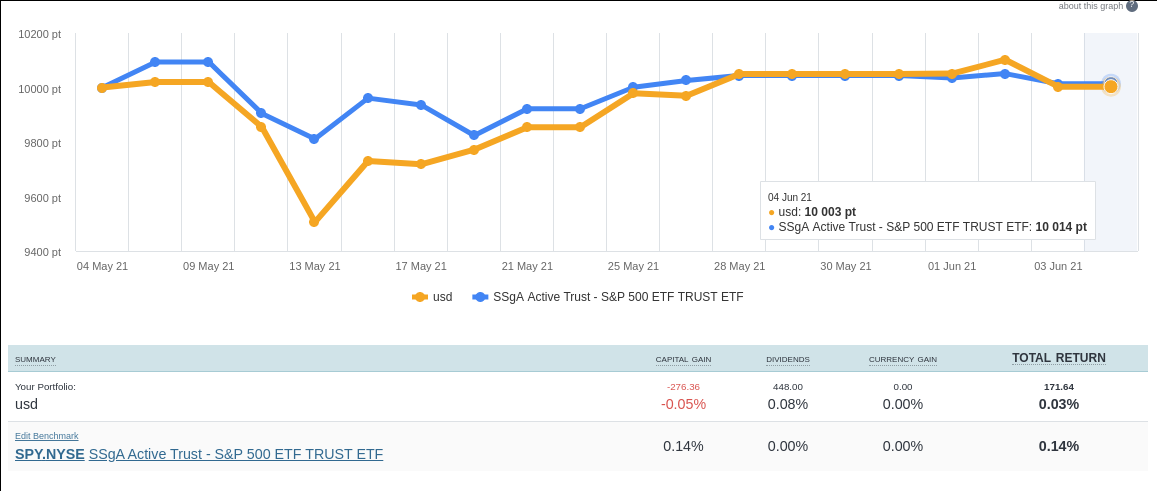
Task: Click the orange peak point before 03 Jun
Action: click(x=1005, y=60)
